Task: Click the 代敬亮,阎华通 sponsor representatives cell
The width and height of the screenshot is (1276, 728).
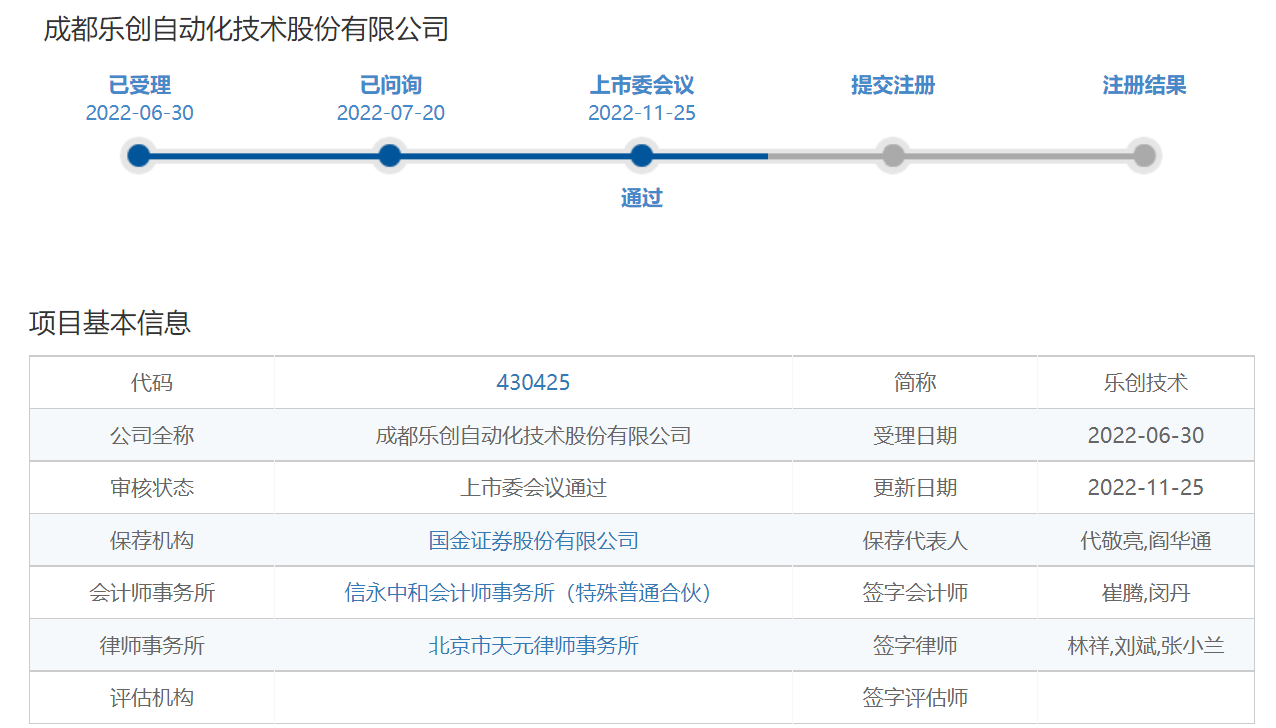Action: point(1145,541)
